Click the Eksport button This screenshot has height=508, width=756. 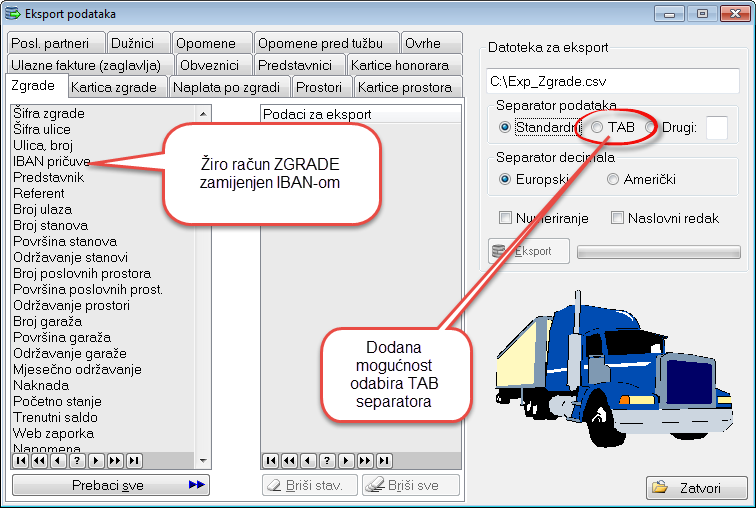pyautogui.click(x=528, y=251)
